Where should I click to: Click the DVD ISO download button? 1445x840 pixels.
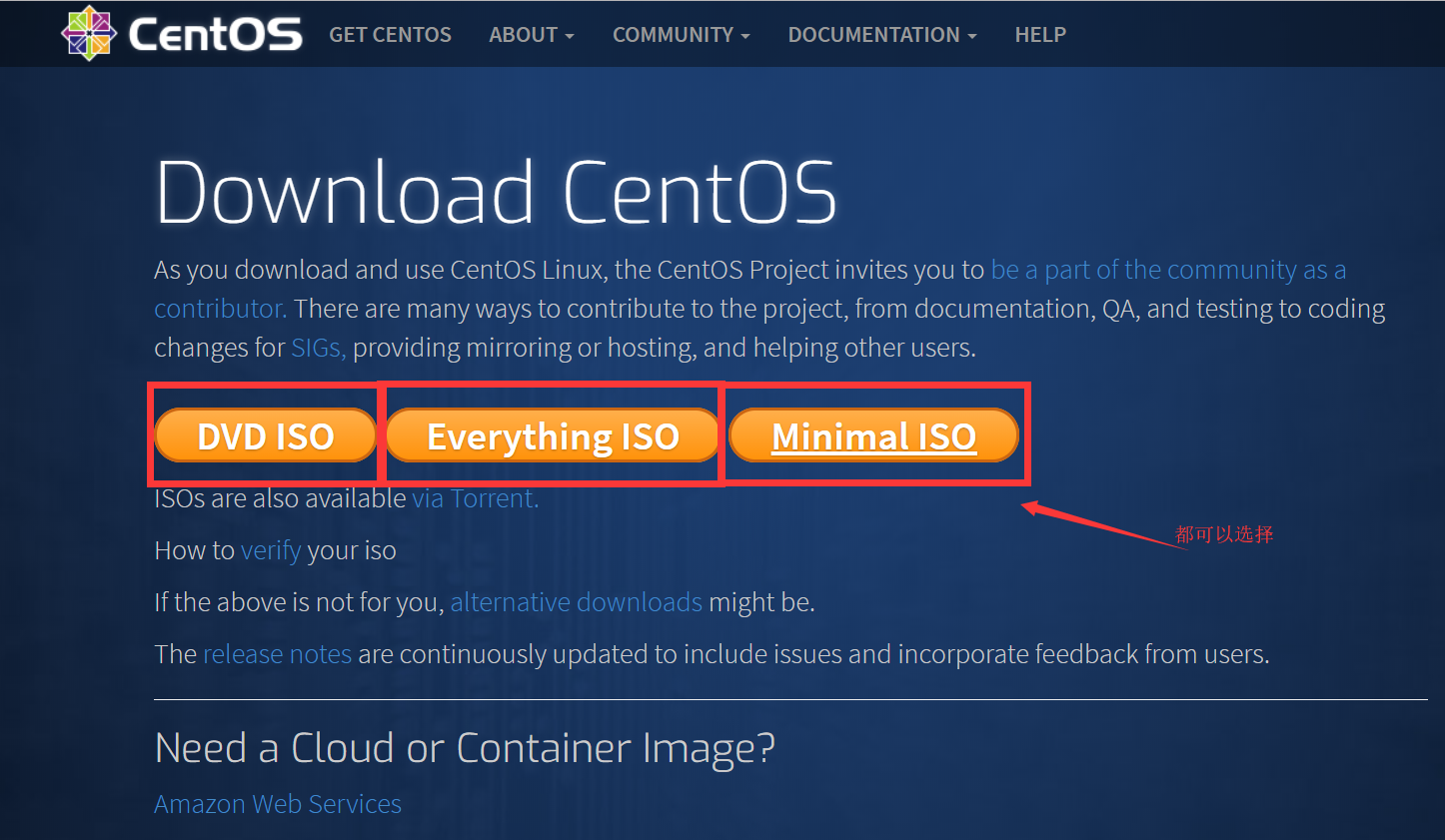(x=265, y=434)
